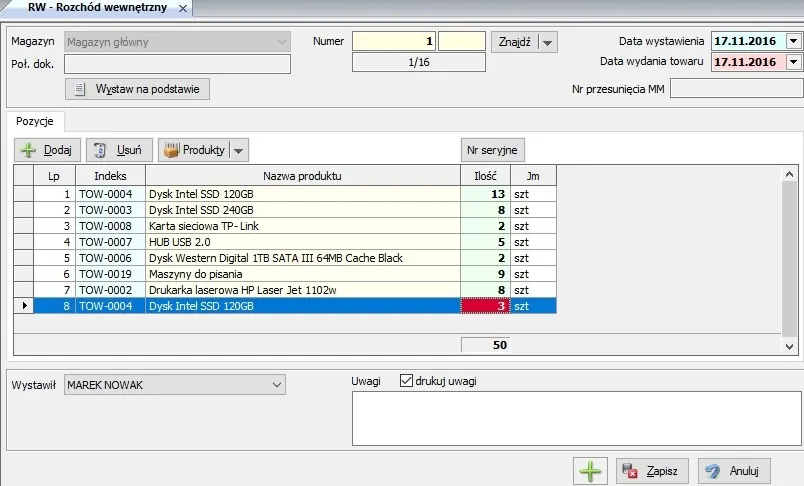Select RW - Rozchód wewnętrzny tab

(x=97, y=8)
